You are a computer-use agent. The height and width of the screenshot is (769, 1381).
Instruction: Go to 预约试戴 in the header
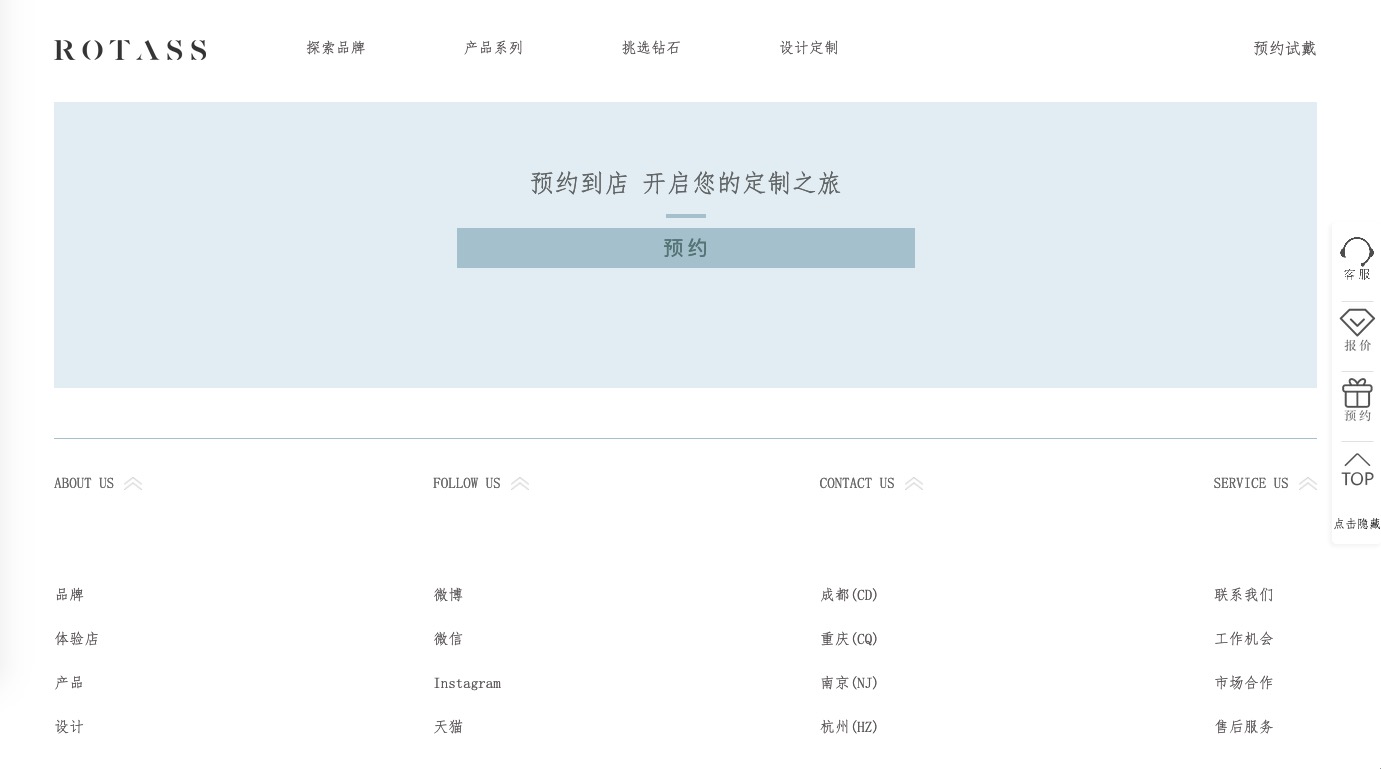coord(1285,48)
